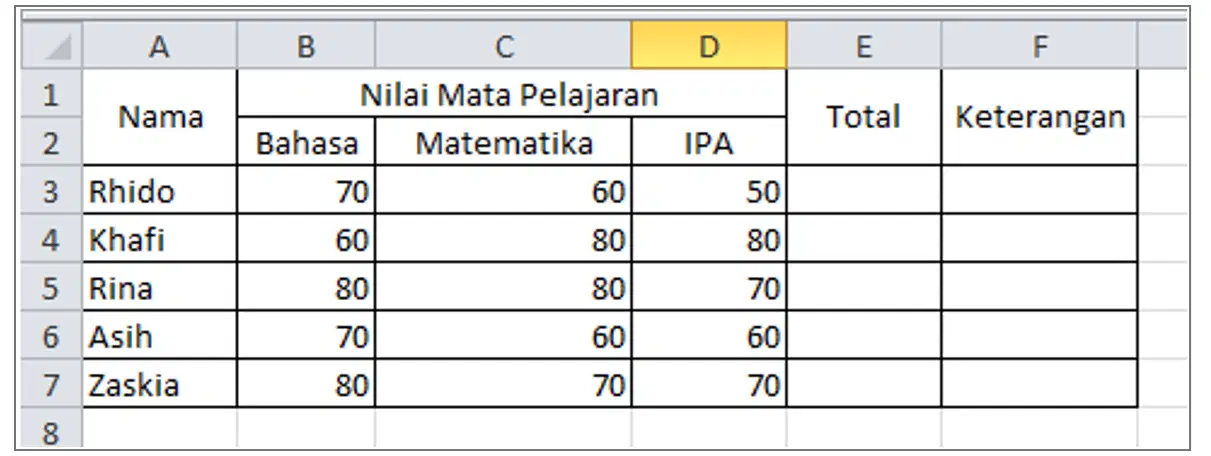Select row 8 header
The height and width of the screenshot is (456, 1211).
[52, 431]
